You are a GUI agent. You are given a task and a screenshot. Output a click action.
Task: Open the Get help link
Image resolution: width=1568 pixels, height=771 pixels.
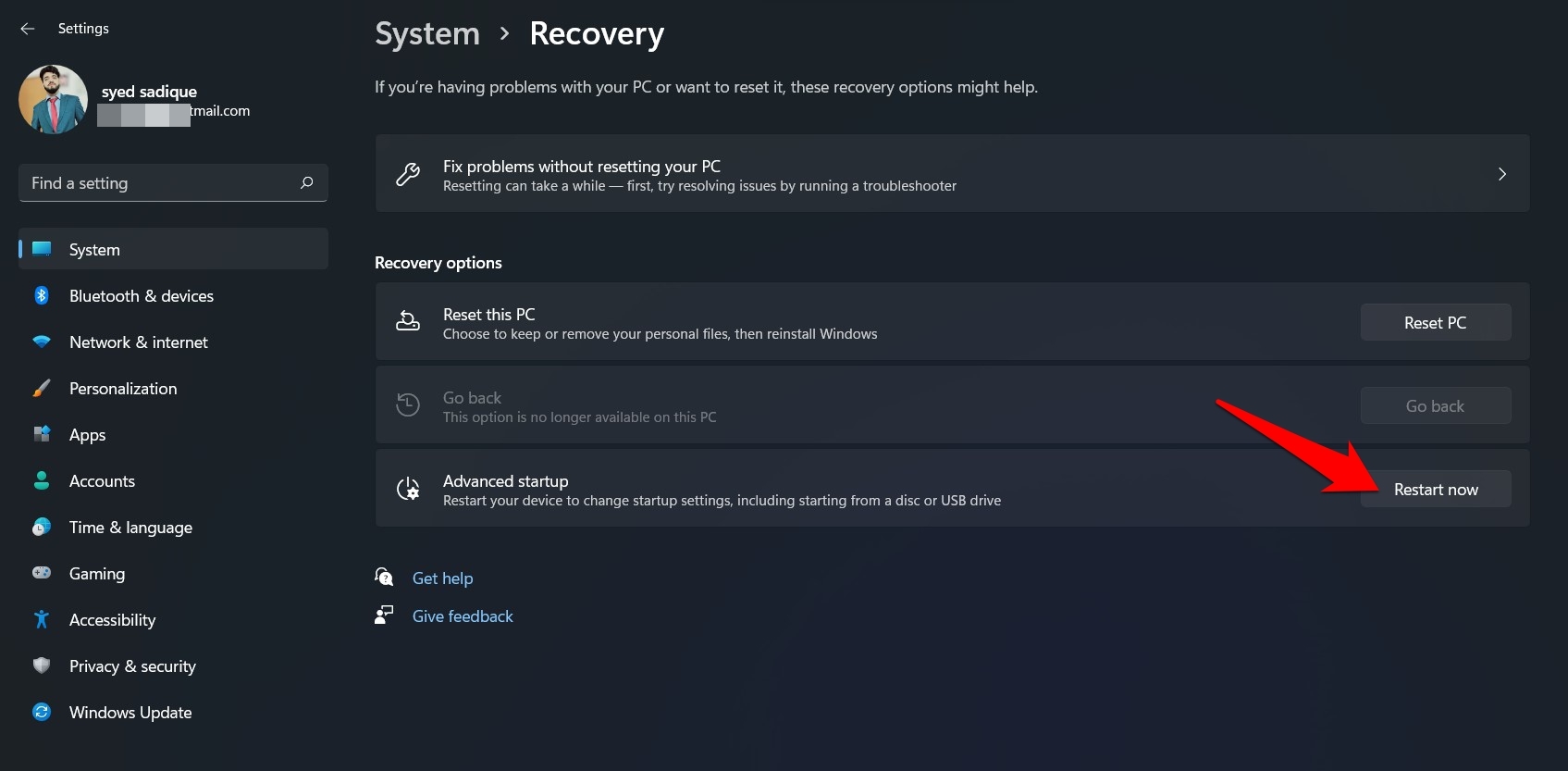pyautogui.click(x=442, y=578)
